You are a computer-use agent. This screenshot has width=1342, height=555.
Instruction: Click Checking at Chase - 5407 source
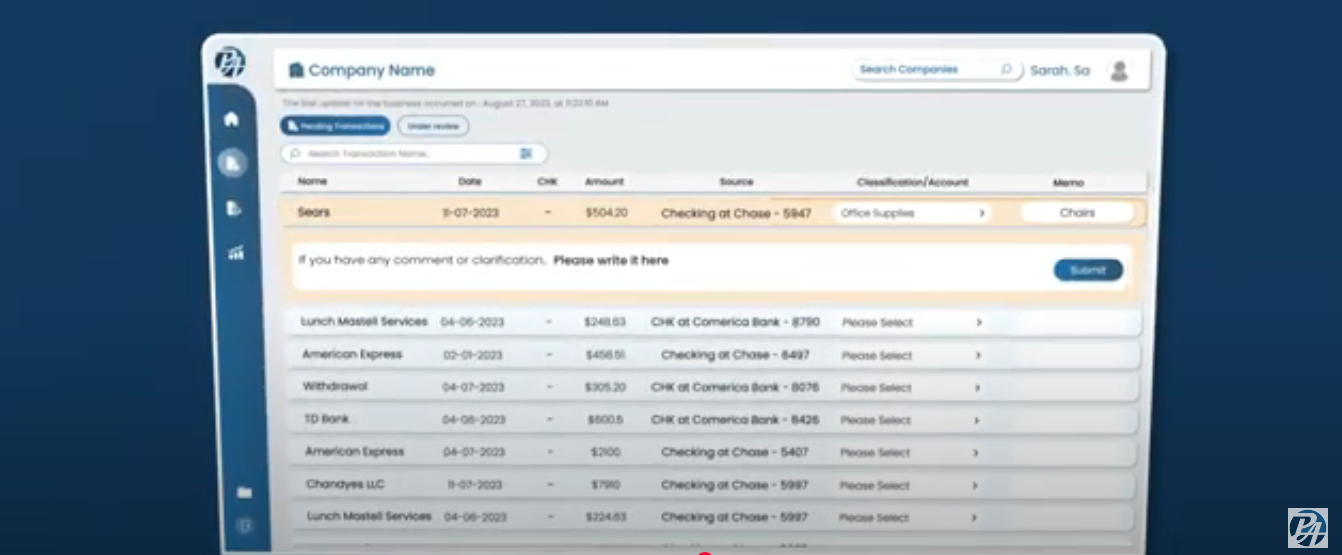[735, 452]
